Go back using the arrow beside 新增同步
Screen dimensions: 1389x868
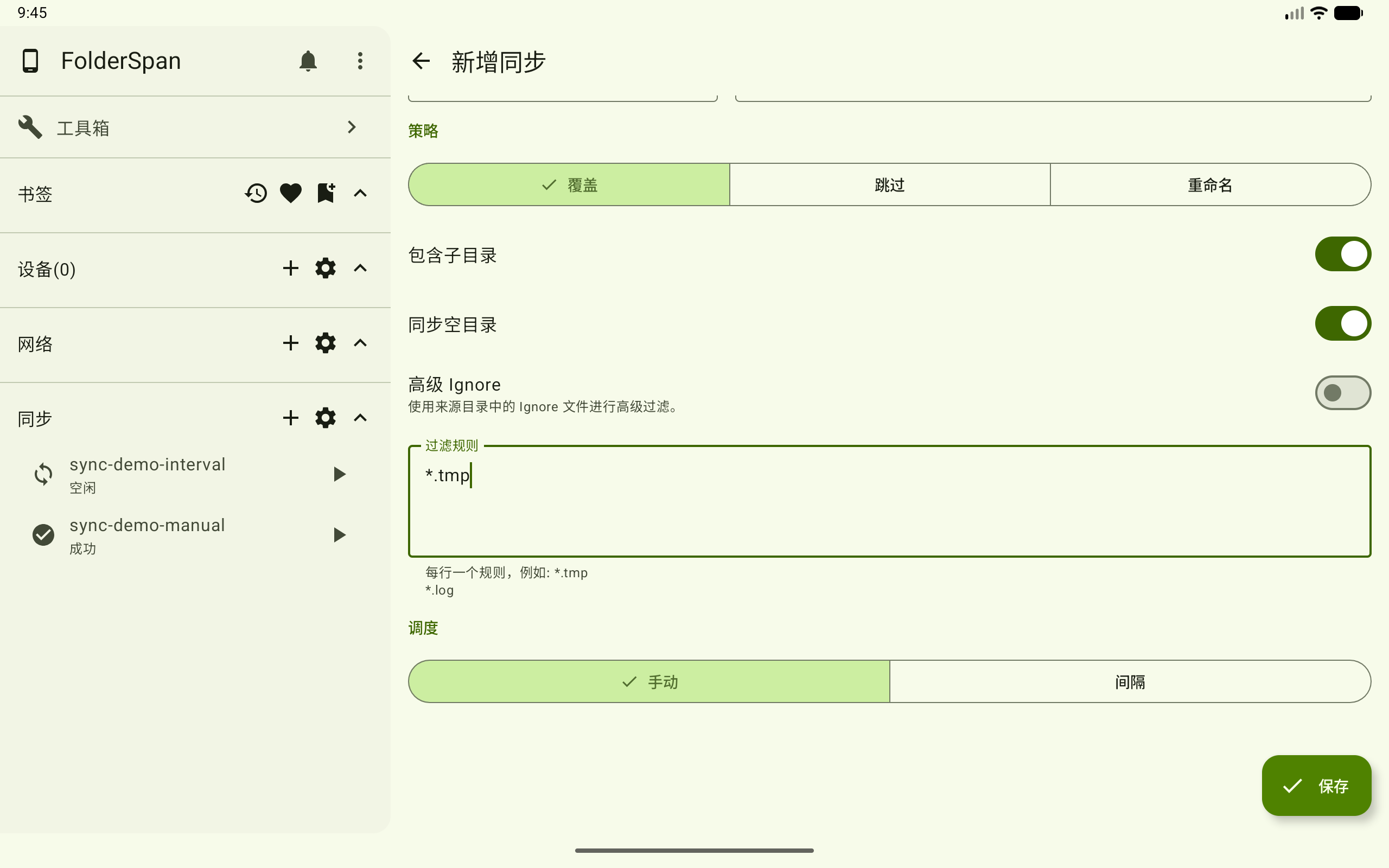tap(421, 61)
